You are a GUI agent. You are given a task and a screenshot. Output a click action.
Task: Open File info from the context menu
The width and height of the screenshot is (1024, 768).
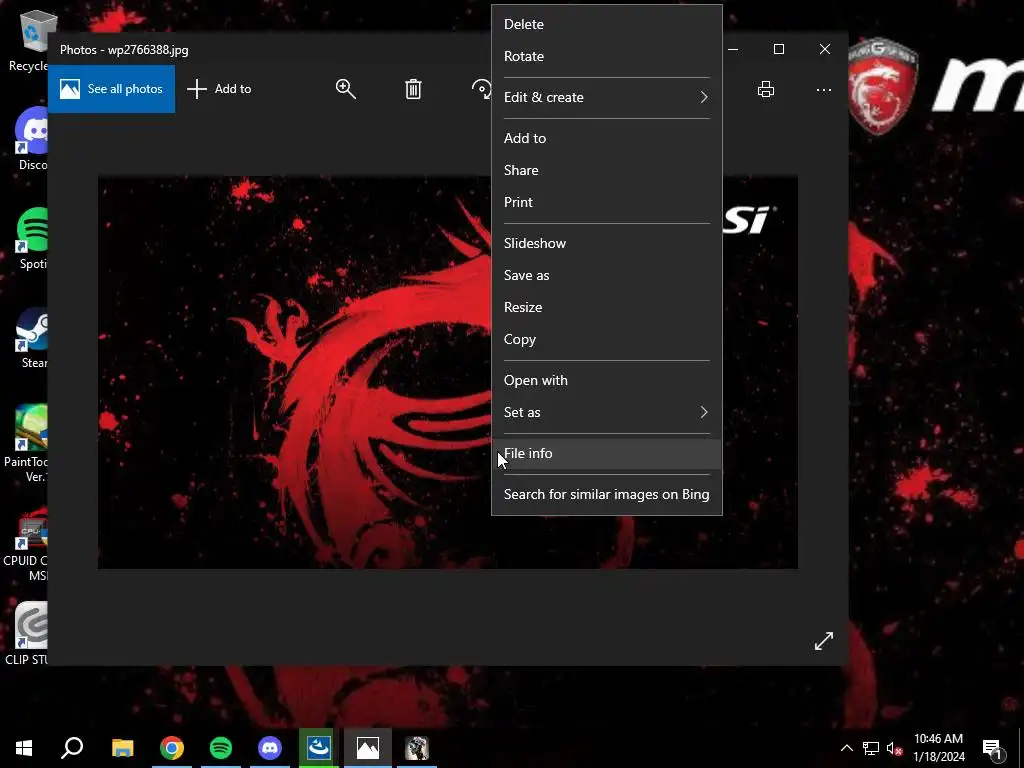607,453
